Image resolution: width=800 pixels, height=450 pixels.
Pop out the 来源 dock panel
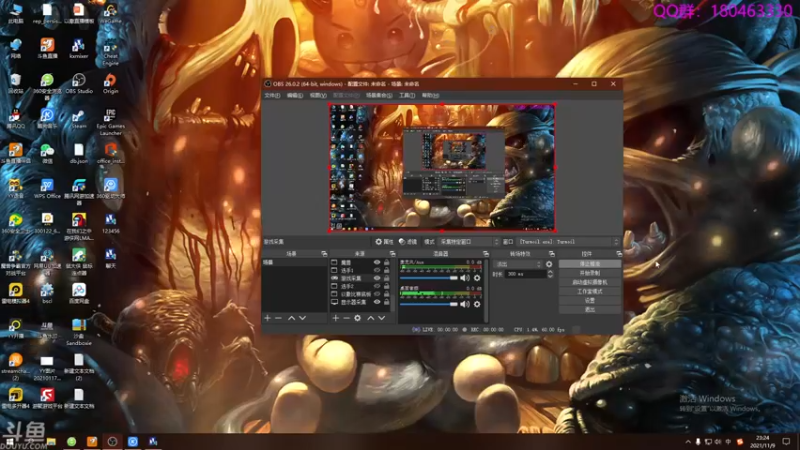click(392, 254)
